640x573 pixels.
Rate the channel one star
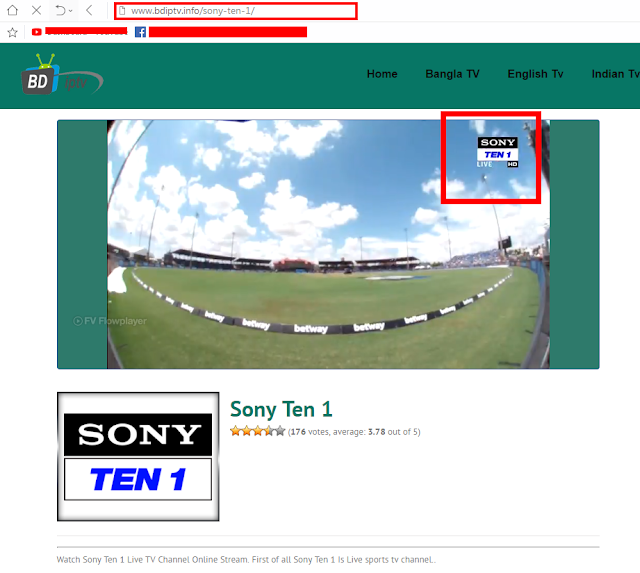[235, 431]
